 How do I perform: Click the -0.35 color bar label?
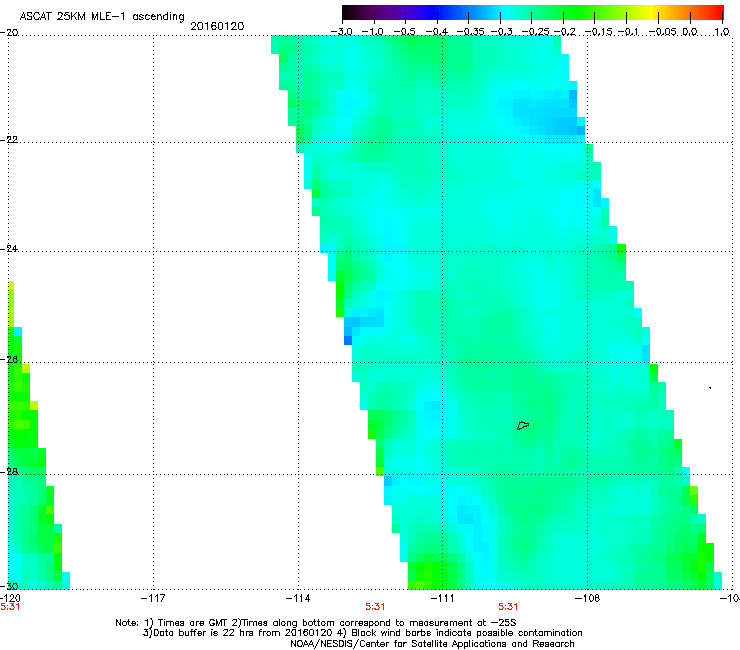(471, 32)
